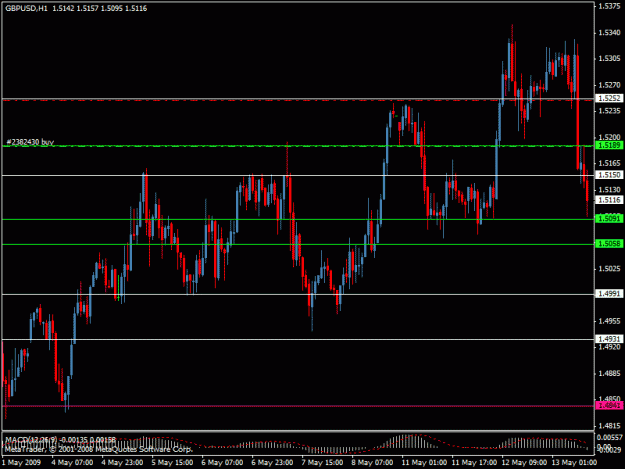Image resolution: width=625 pixels, height=469 pixels.
Task: Click the 13 May 01:00 time label
Action: click(574, 463)
